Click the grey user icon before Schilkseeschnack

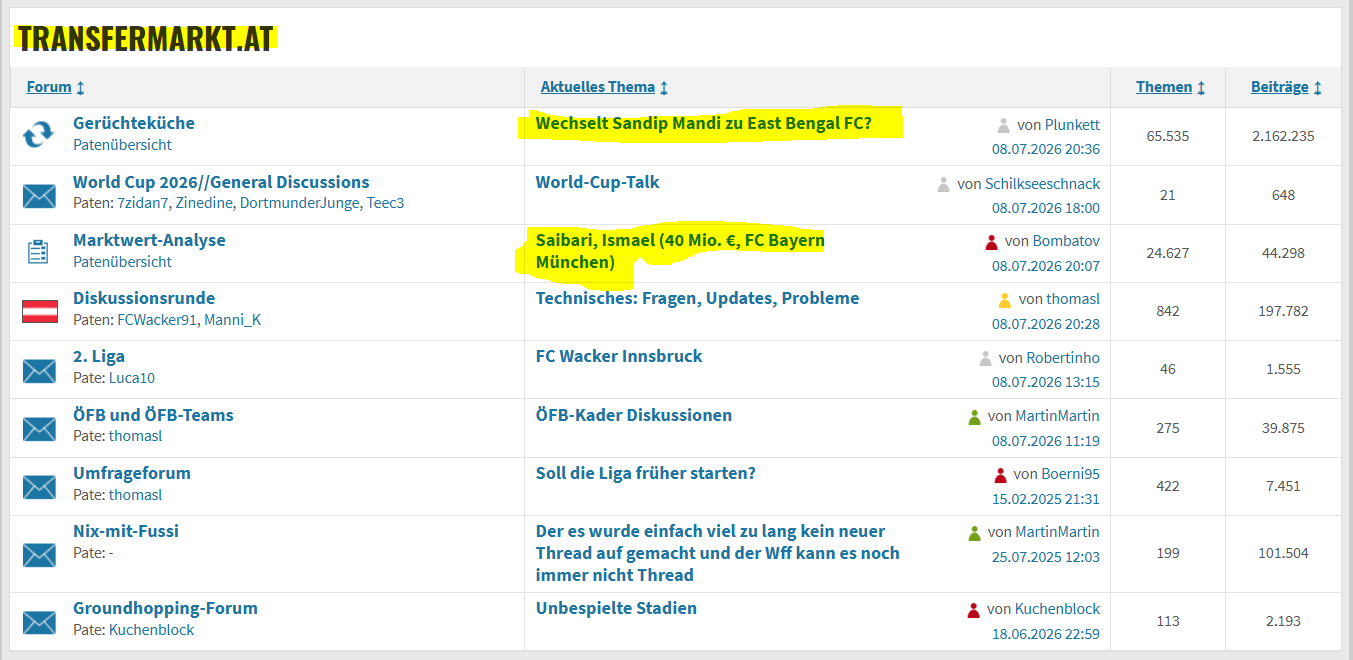click(943, 184)
